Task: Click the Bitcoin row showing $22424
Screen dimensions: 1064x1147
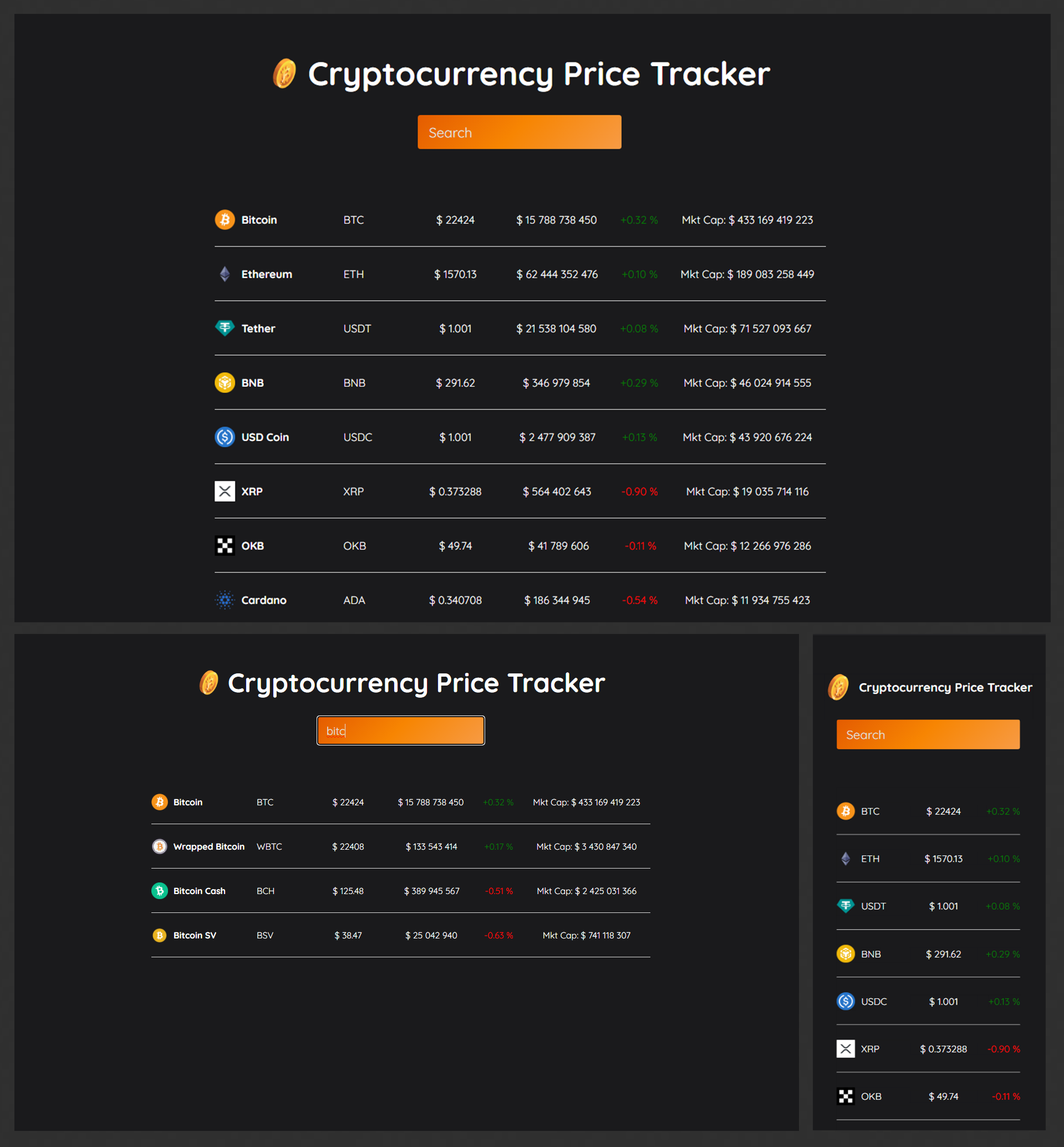Action: [518, 220]
